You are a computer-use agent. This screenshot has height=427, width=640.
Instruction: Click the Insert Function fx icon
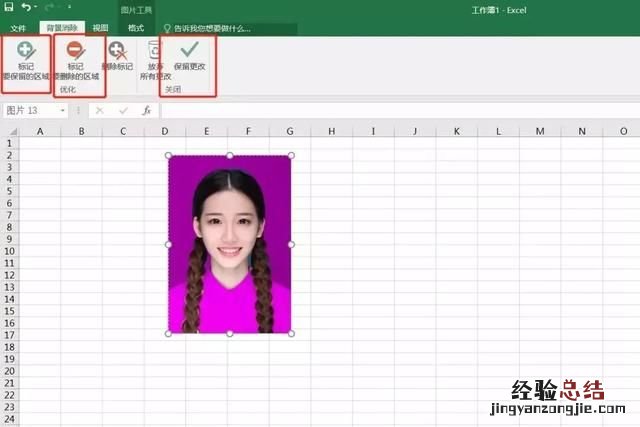146,110
